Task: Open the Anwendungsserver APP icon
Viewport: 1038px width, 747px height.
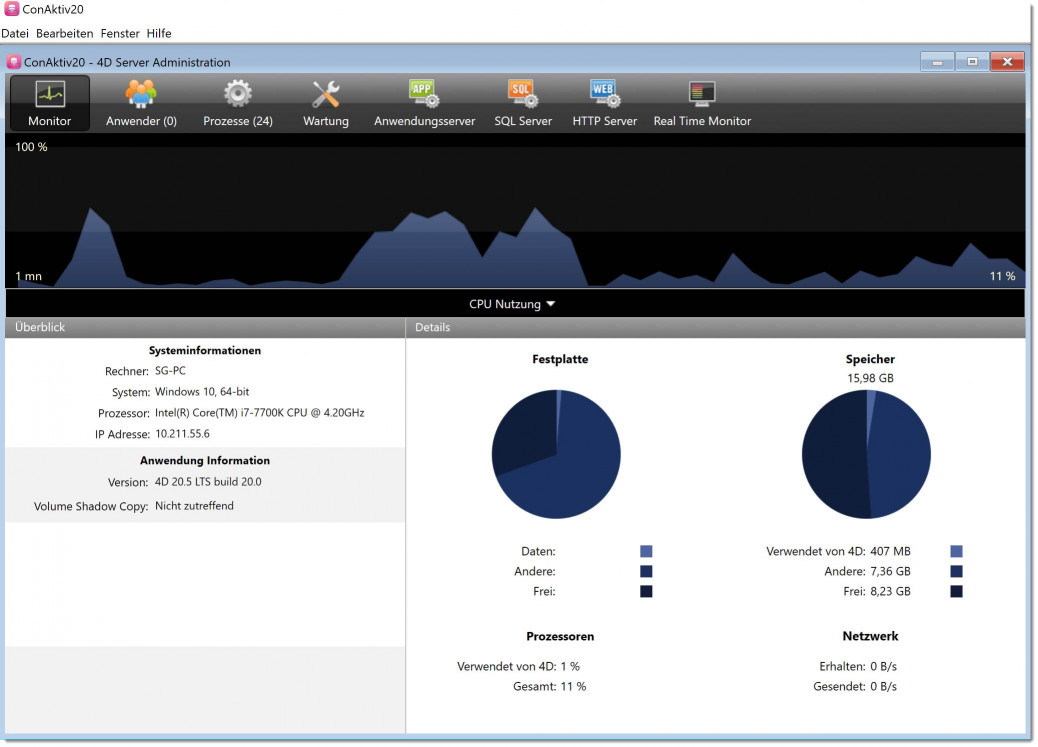Action: point(424,96)
